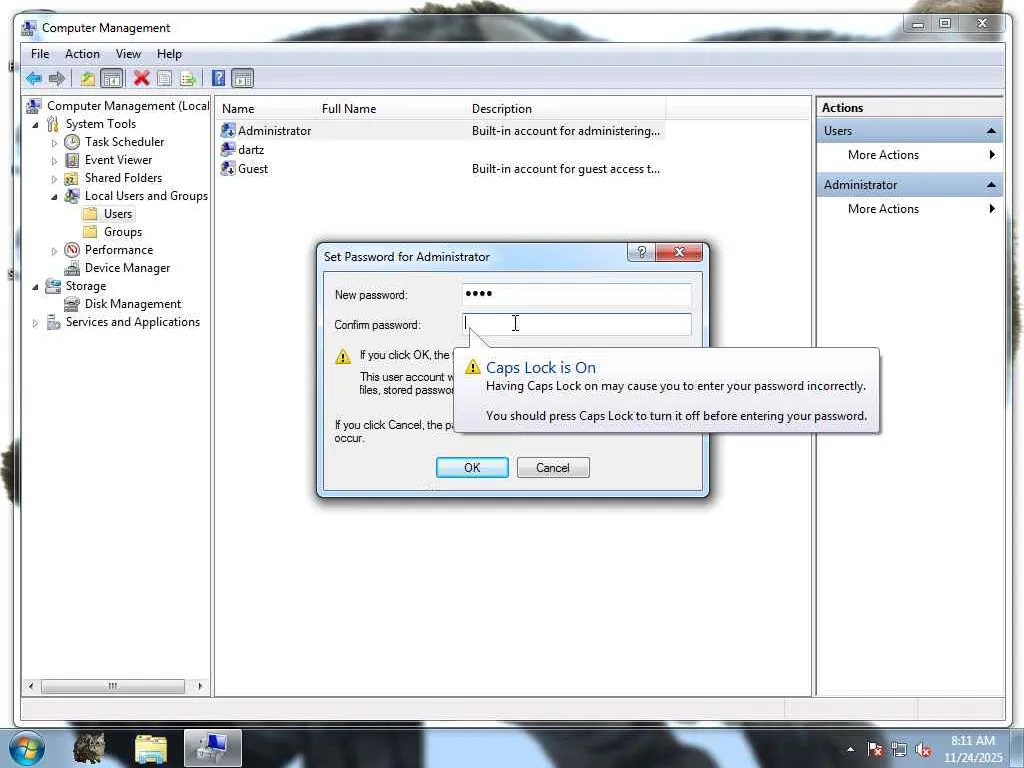Viewport: 1024px width, 768px height.
Task: Collapse the Users actions section
Action: point(991,131)
